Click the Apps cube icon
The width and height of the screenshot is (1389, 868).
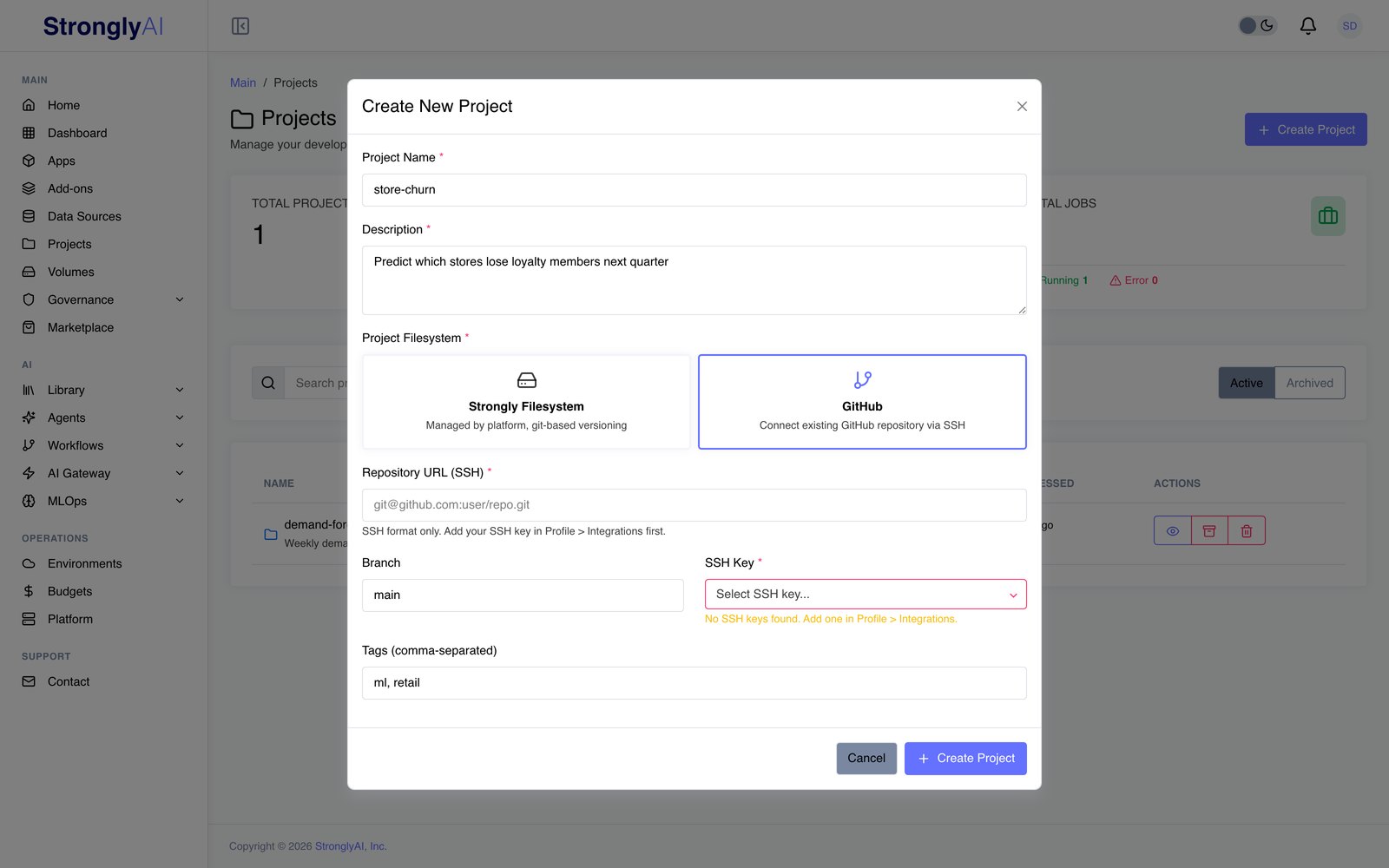[29, 161]
